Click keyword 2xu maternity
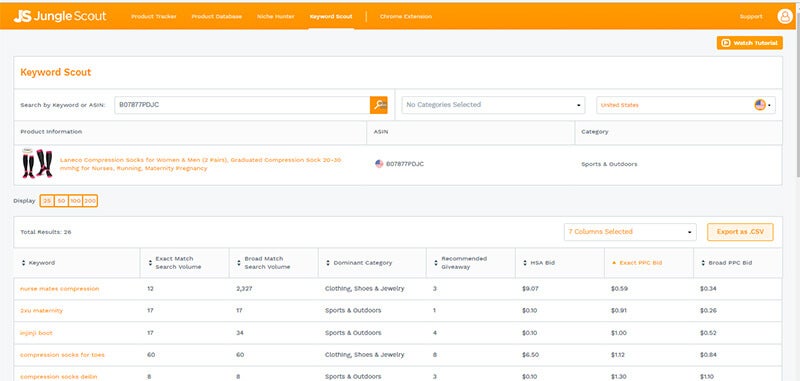This screenshot has height=381, width=800. [x=42, y=311]
